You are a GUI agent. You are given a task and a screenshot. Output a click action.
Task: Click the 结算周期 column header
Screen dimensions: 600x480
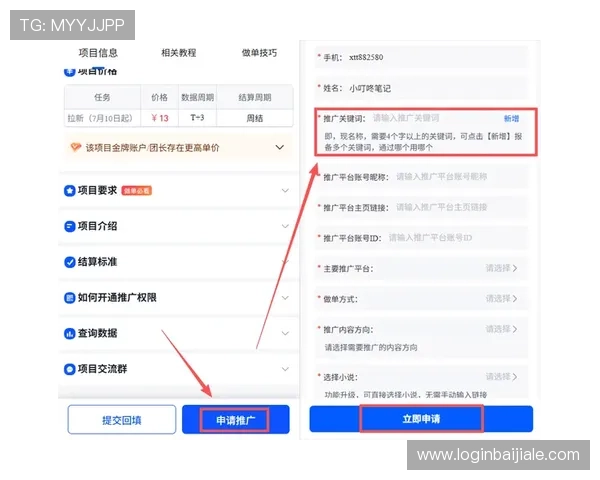(x=255, y=98)
